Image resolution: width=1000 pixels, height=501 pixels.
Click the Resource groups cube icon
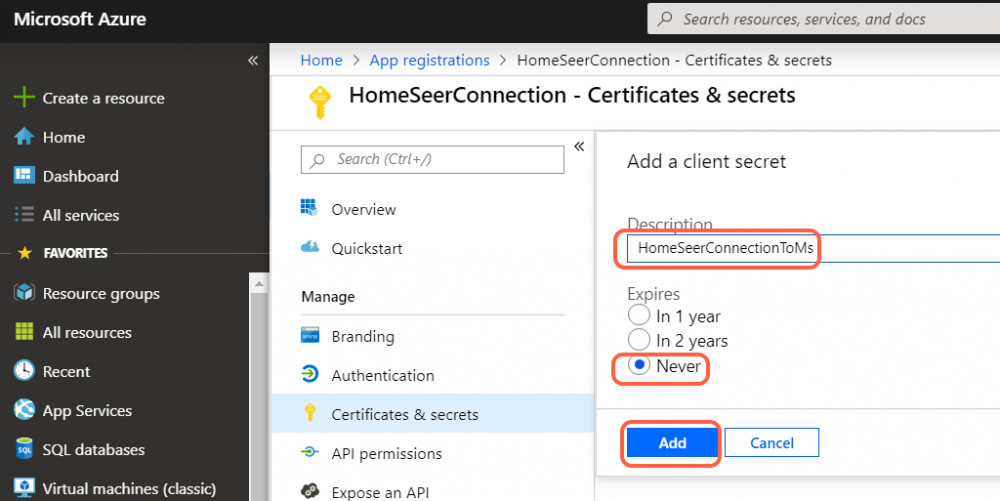pyautogui.click(x=24, y=294)
